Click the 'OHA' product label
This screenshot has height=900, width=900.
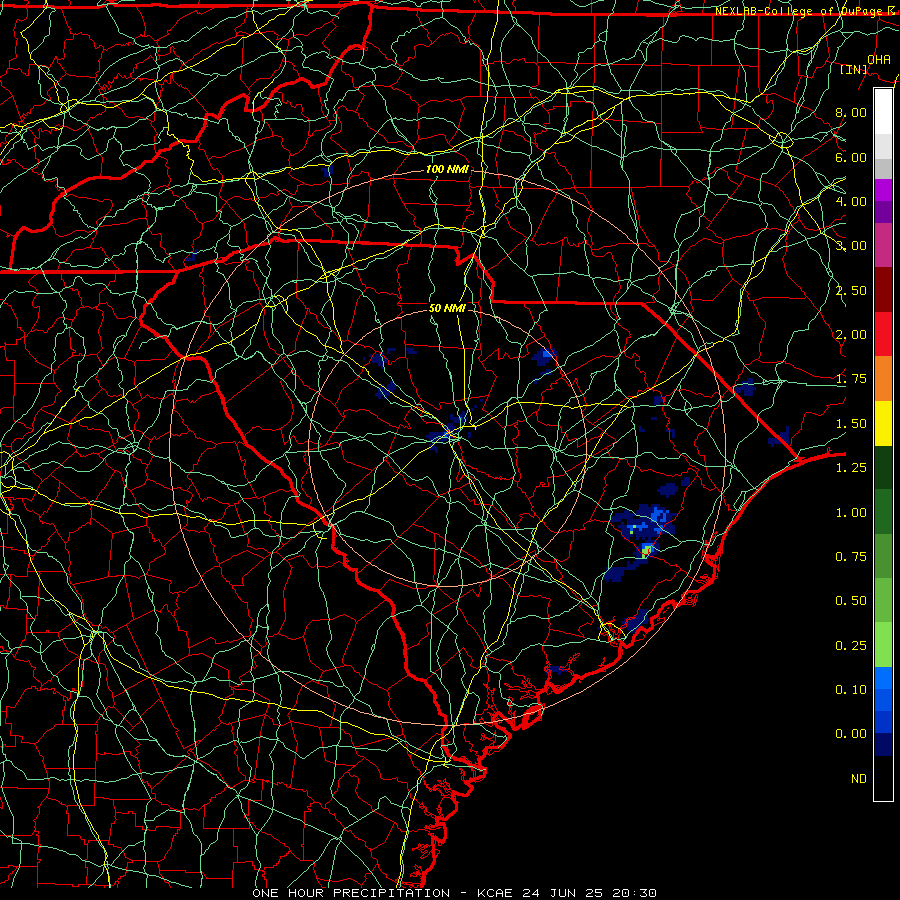(879, 59)
